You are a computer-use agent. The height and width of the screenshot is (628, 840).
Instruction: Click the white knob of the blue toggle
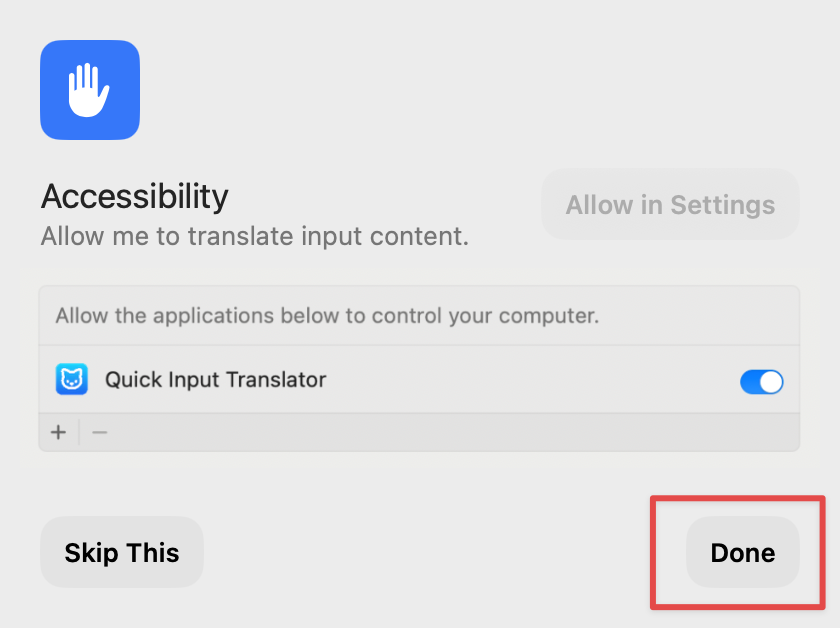pyautogui.click(x=771, y=382)
